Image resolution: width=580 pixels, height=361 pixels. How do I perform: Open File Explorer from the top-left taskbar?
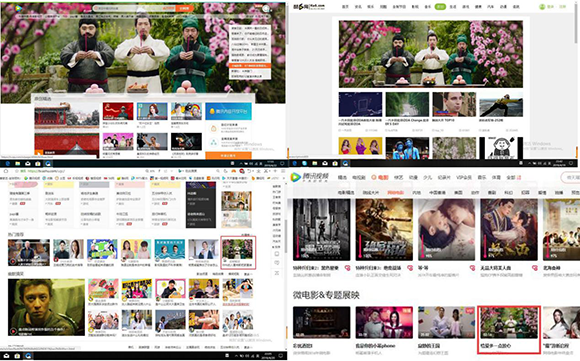(18, 163)
